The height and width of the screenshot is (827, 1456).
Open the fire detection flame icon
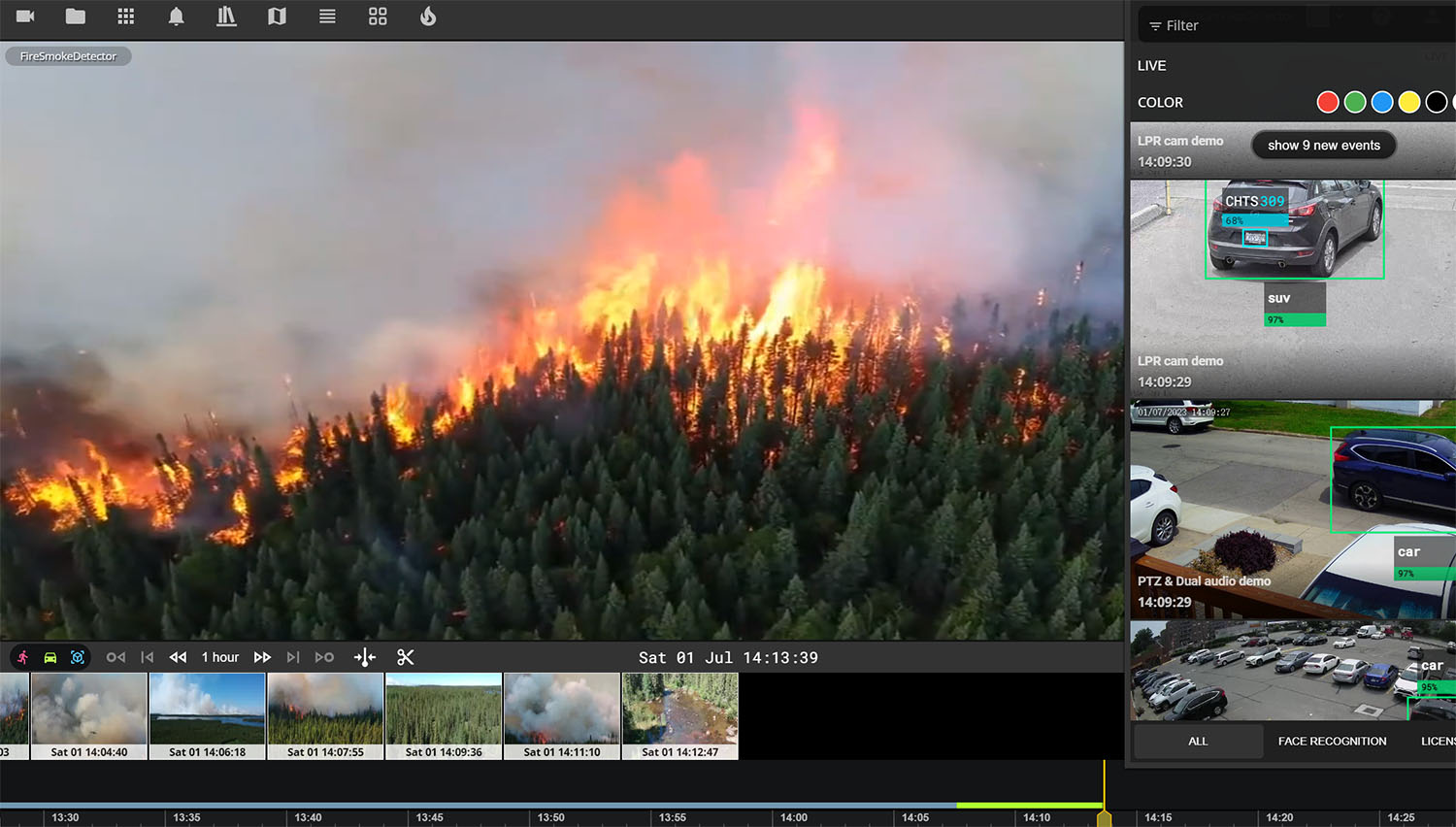tap(428, 17)
